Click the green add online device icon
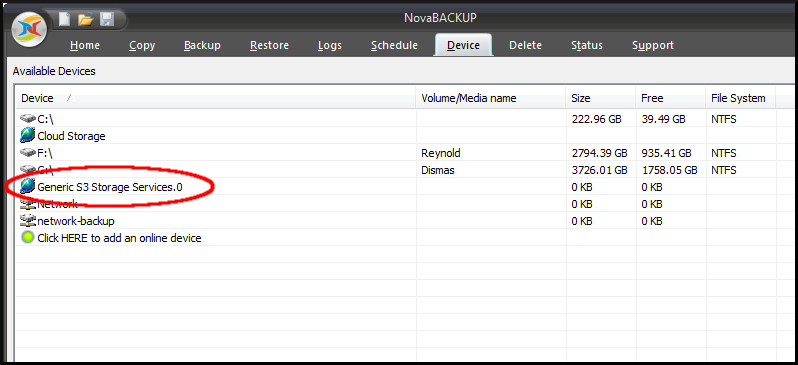This screenshot has height=365, width=798. [x=28, y=237]
